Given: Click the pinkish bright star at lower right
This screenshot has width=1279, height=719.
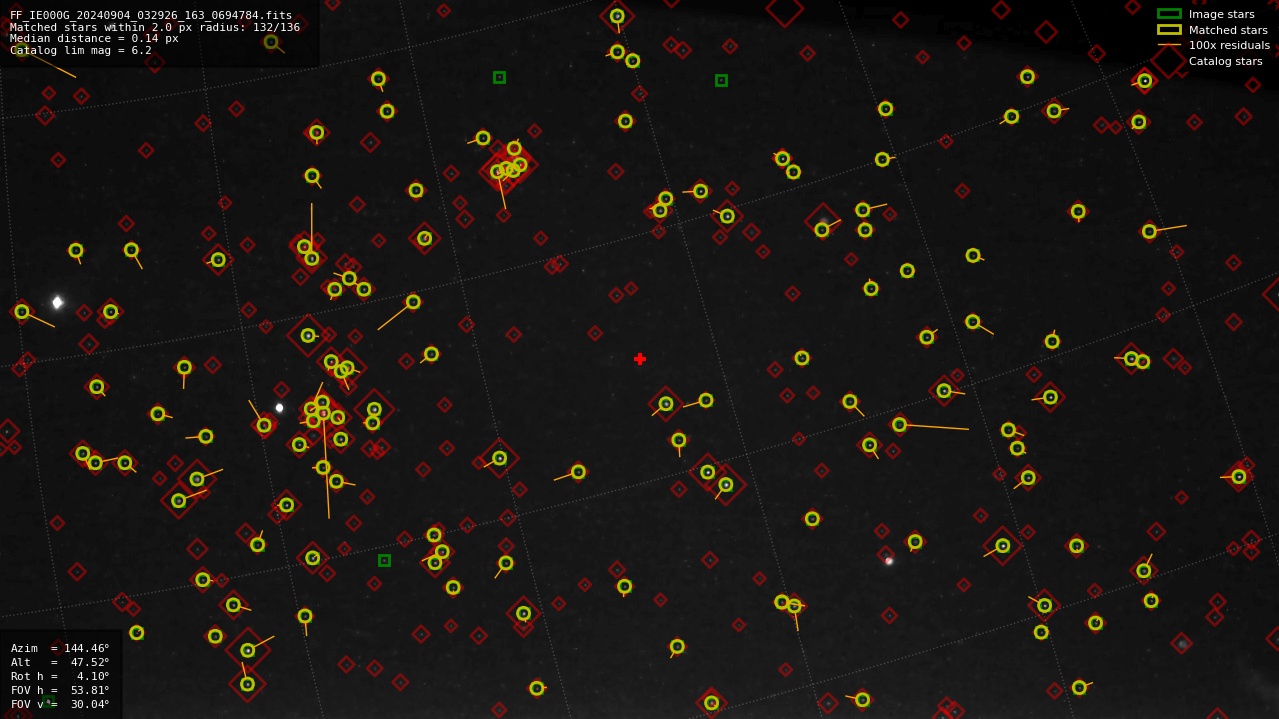Looking at the screenshot, I should [888, 561].
